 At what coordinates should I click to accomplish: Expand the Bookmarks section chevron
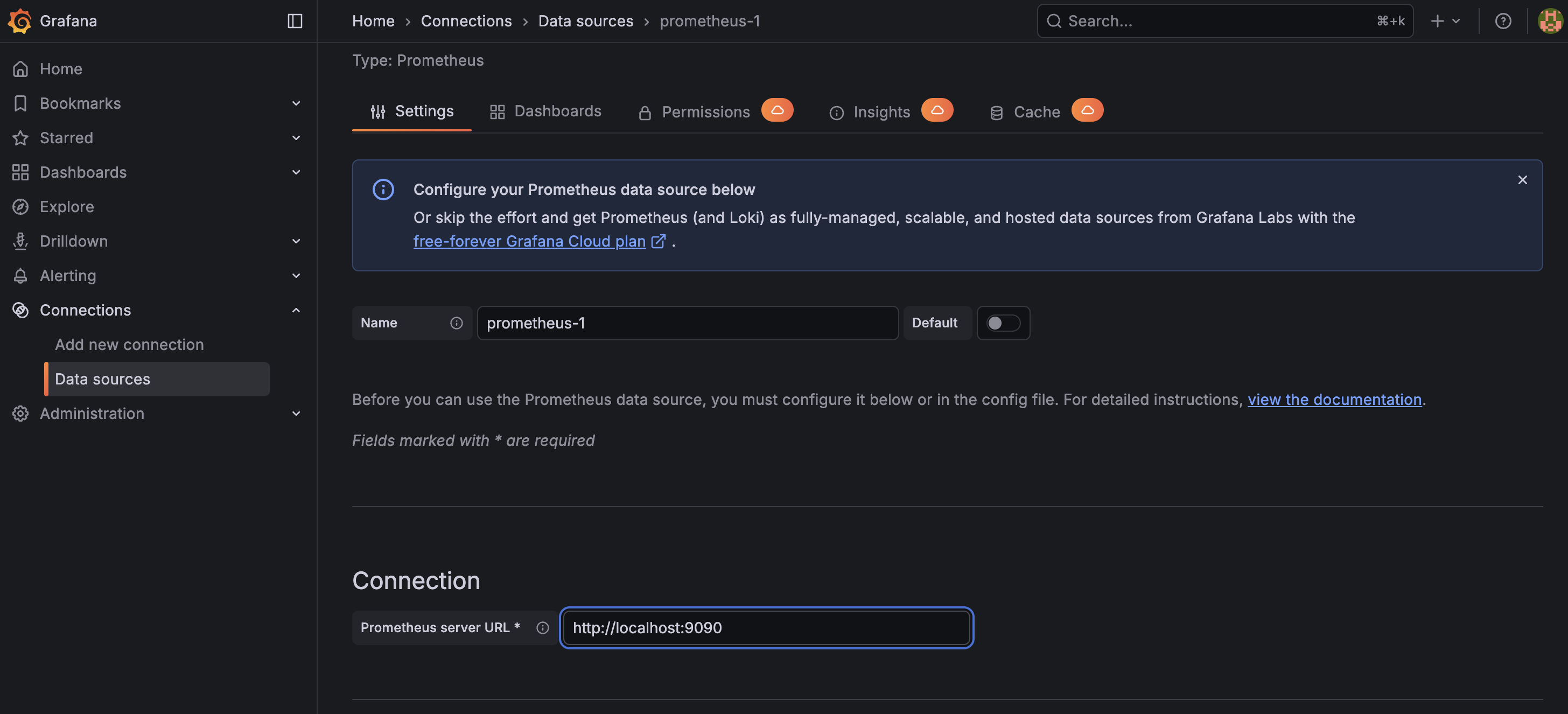[297, 103]
